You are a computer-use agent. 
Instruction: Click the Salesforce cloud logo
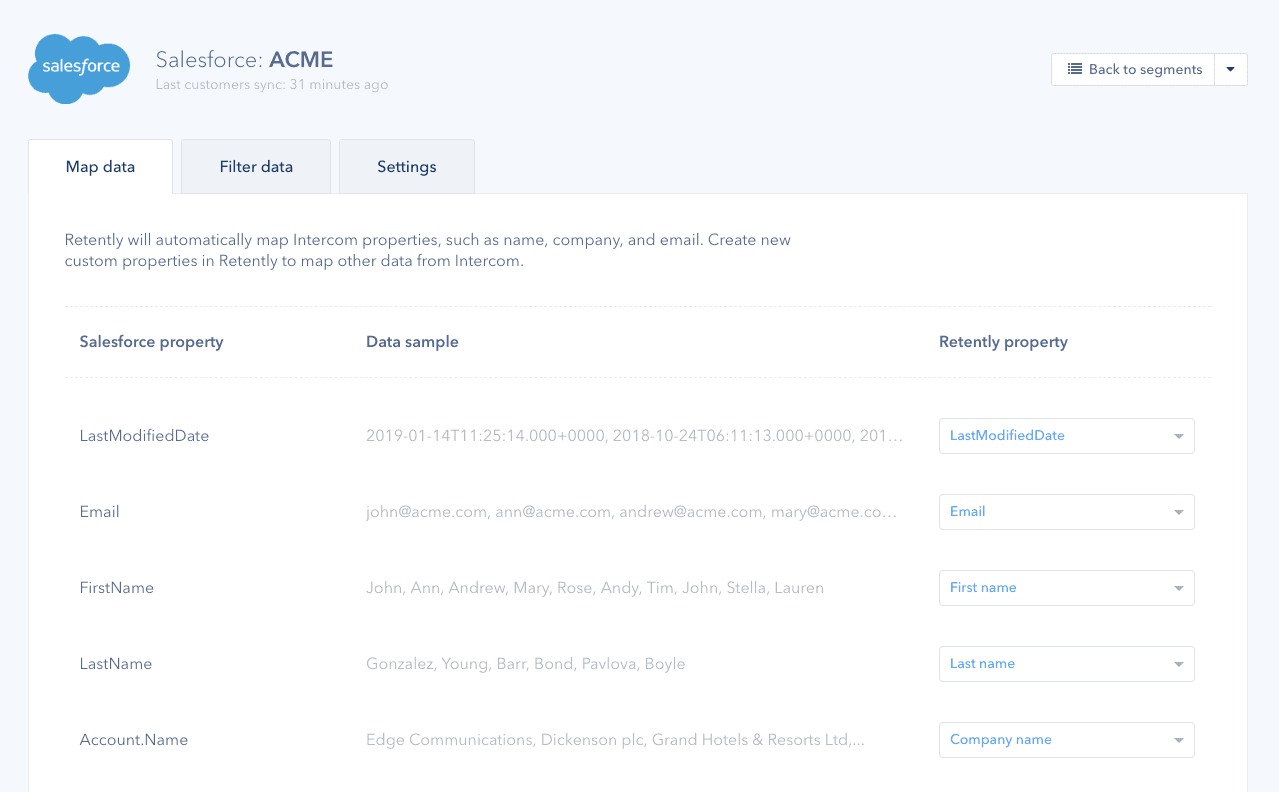pyautogui.click(x=79, y=69)
